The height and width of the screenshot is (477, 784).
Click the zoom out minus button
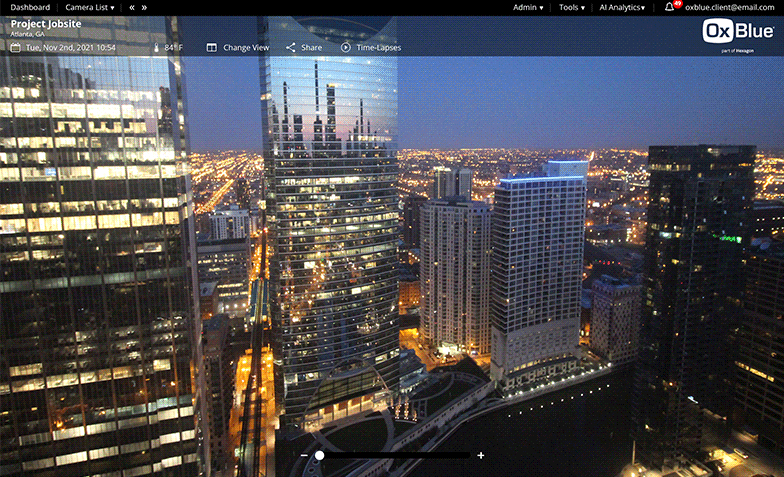tap(304, 455)
